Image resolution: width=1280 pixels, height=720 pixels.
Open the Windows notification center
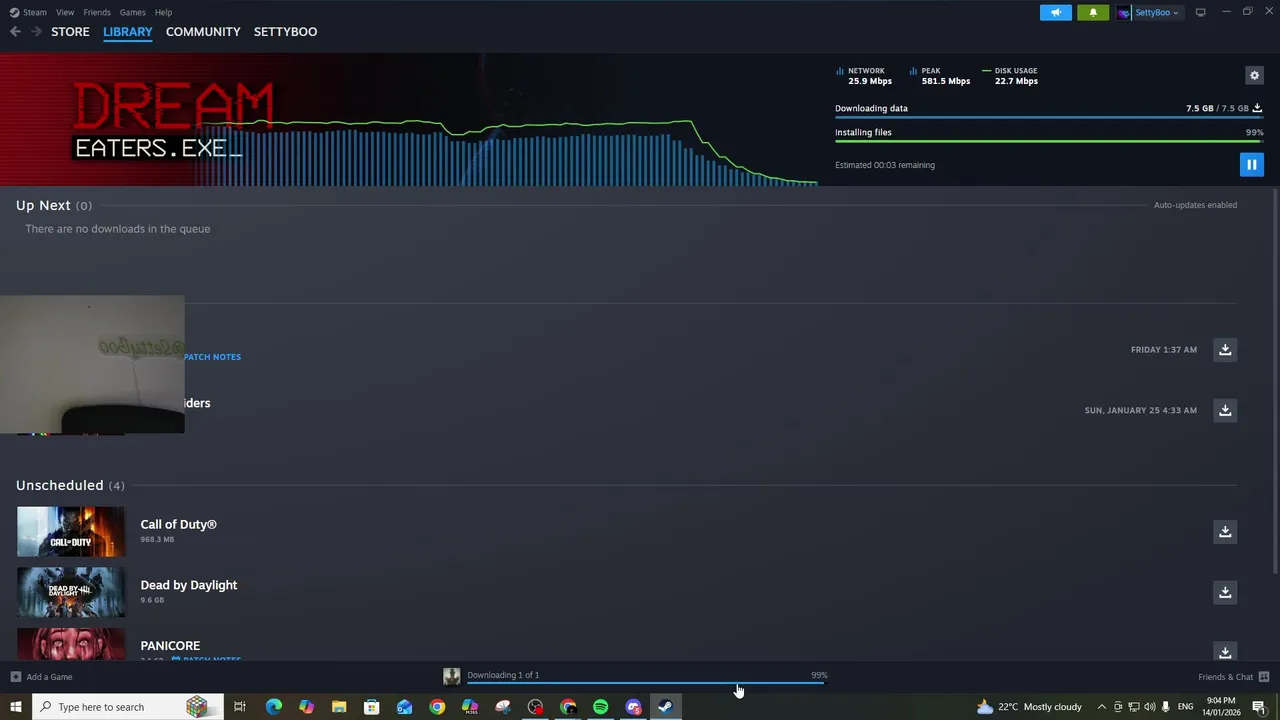pyautogui.click(x=1259, y=707)
